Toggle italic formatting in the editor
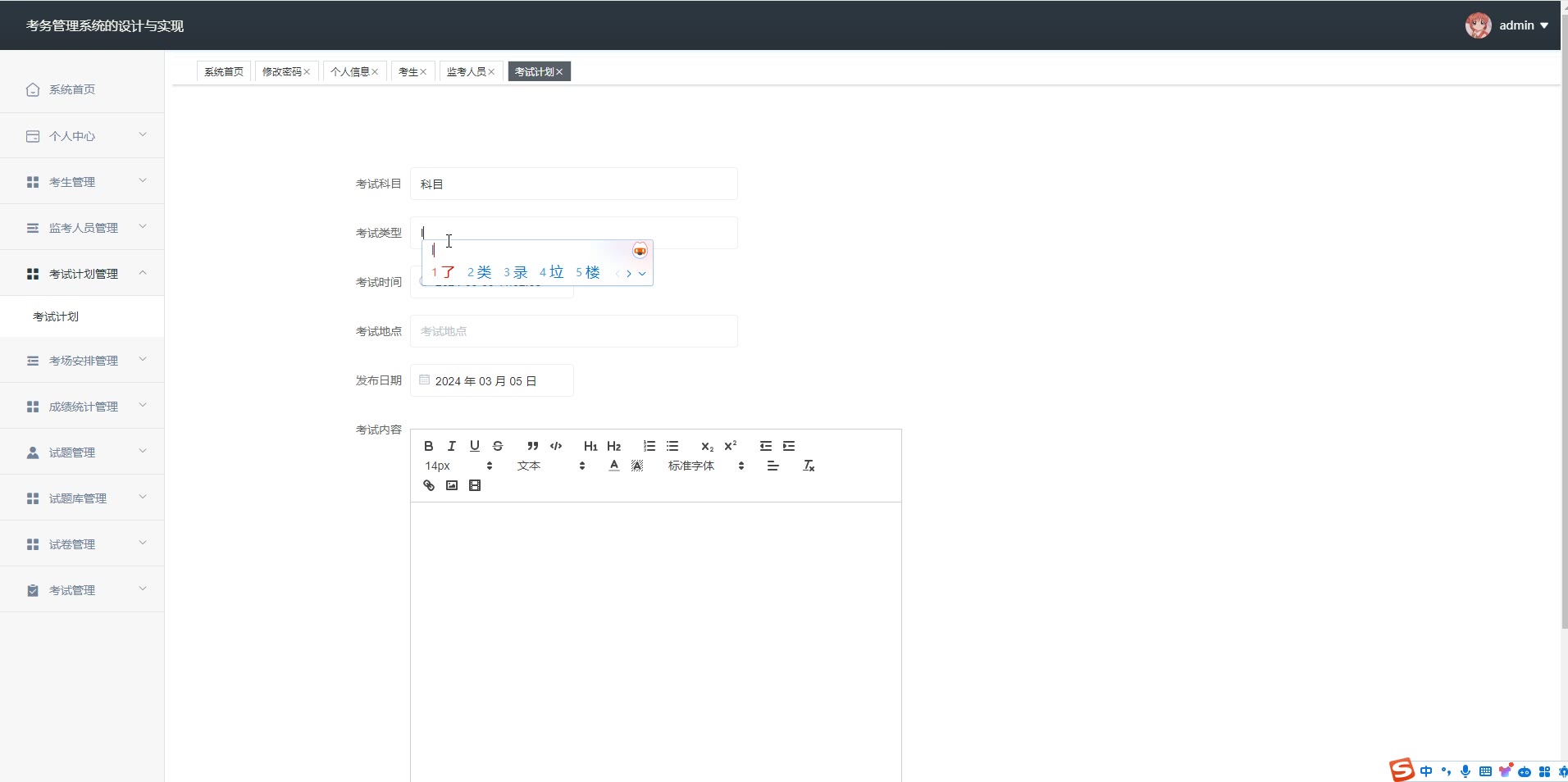 [x=451, y=446]
